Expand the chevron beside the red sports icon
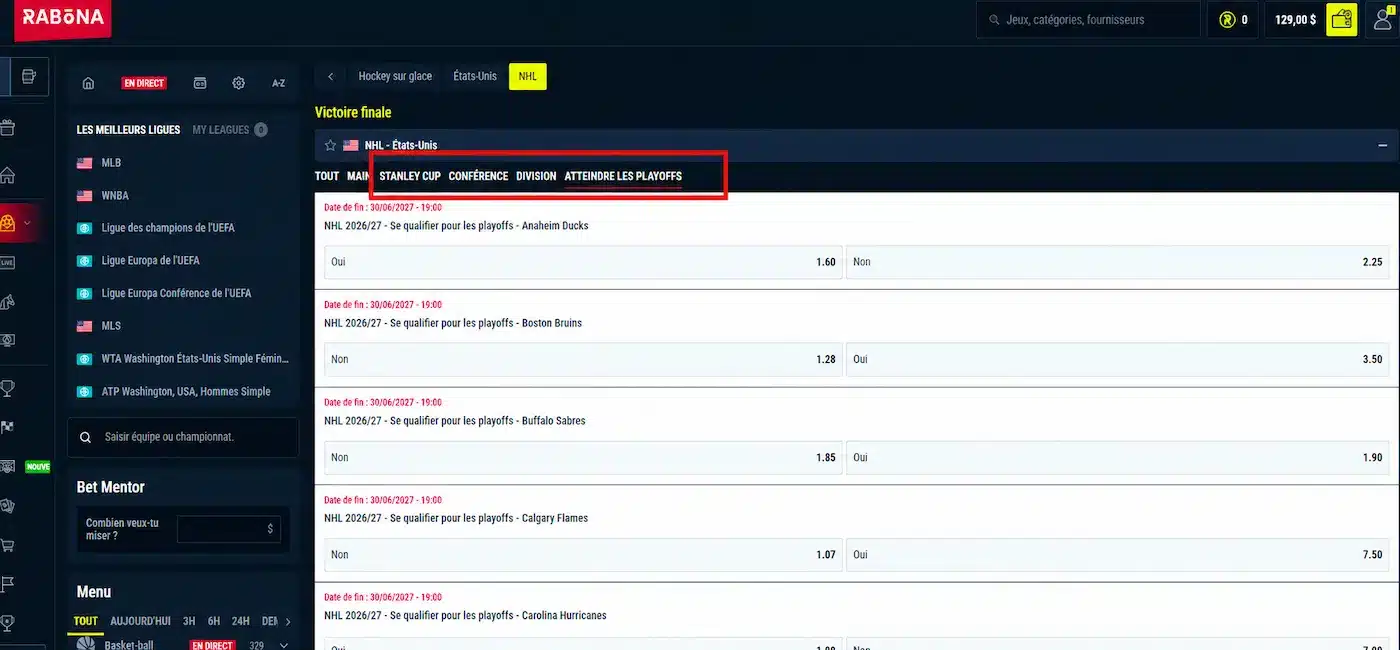Image resolution: width=1400 pixels, height=650 pixels. click(27, 223)
